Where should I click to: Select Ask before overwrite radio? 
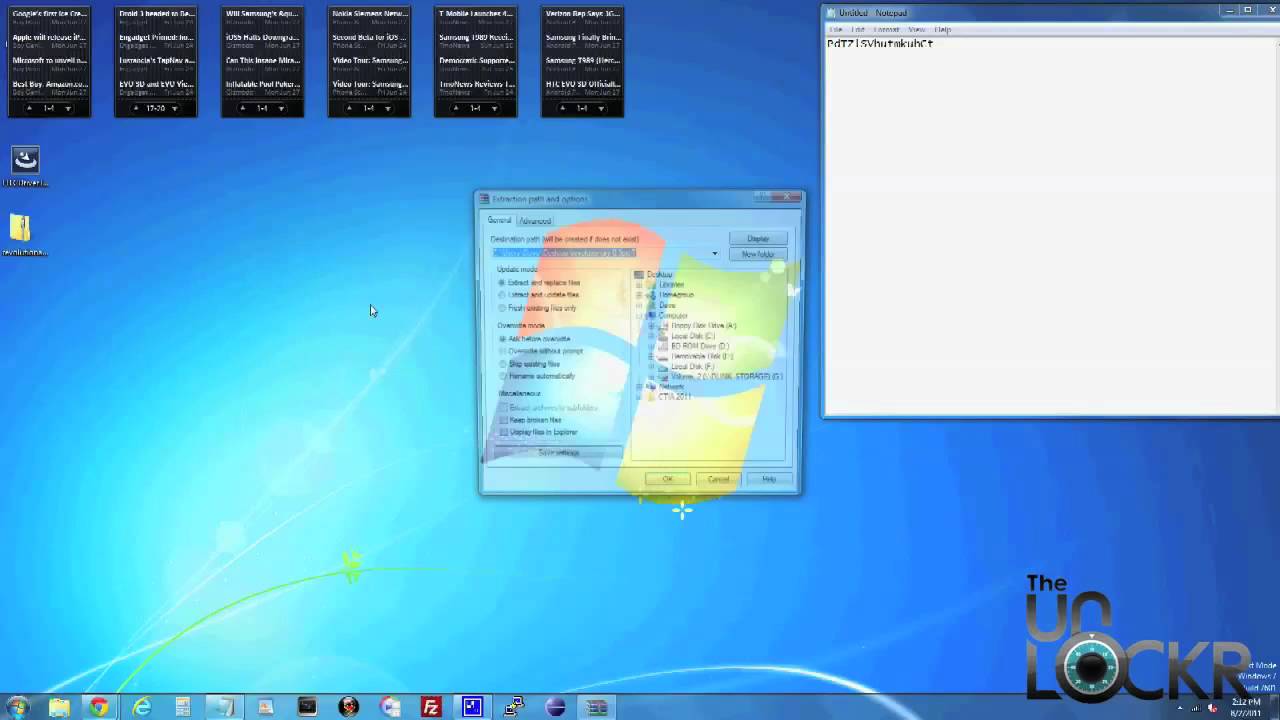tap(535, 339)
